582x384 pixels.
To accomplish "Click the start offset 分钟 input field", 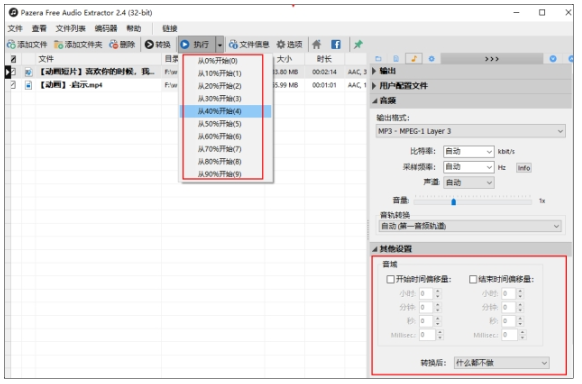I will (426, 307).
